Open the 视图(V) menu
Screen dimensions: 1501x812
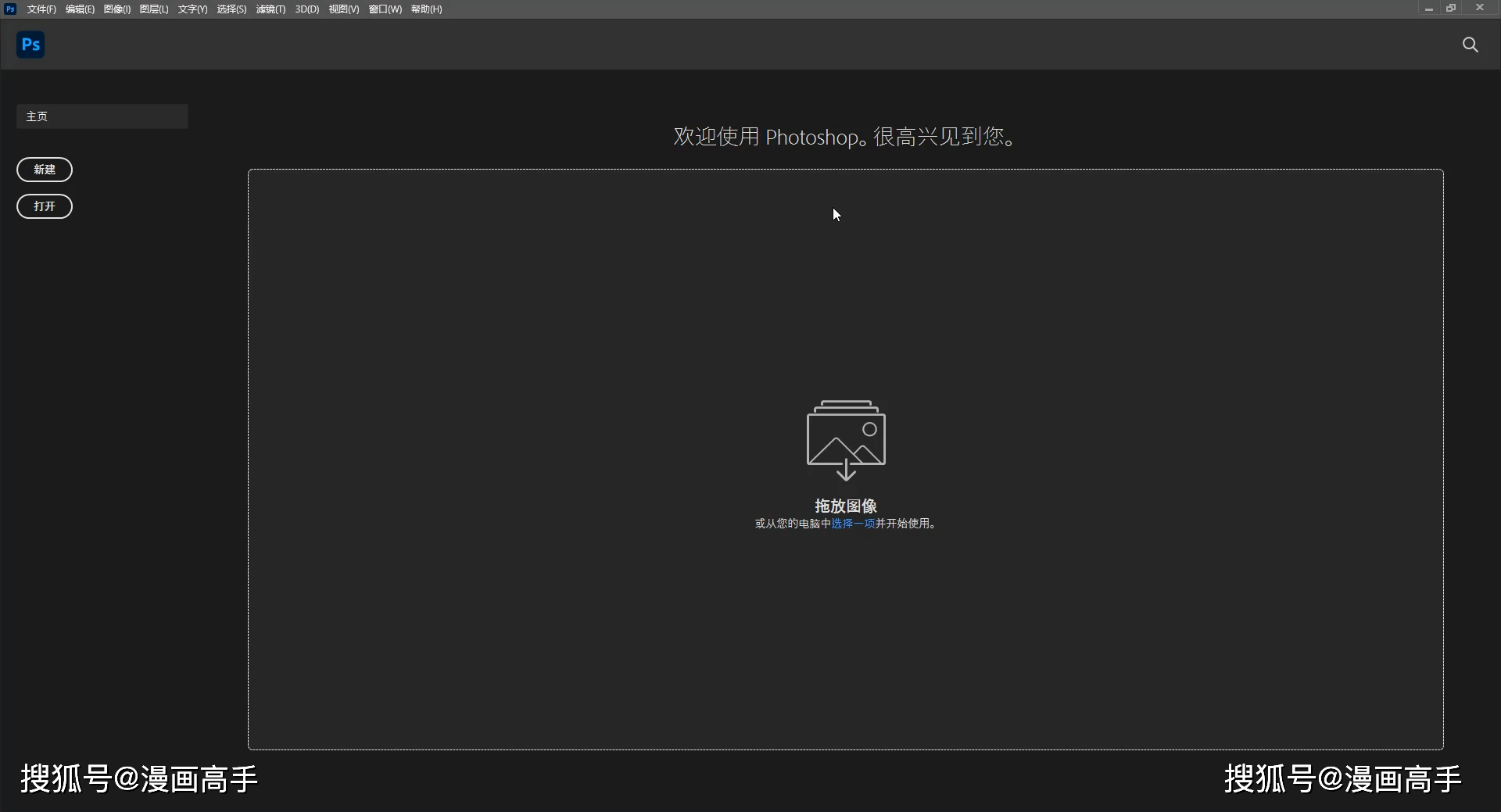pos(344,9)
